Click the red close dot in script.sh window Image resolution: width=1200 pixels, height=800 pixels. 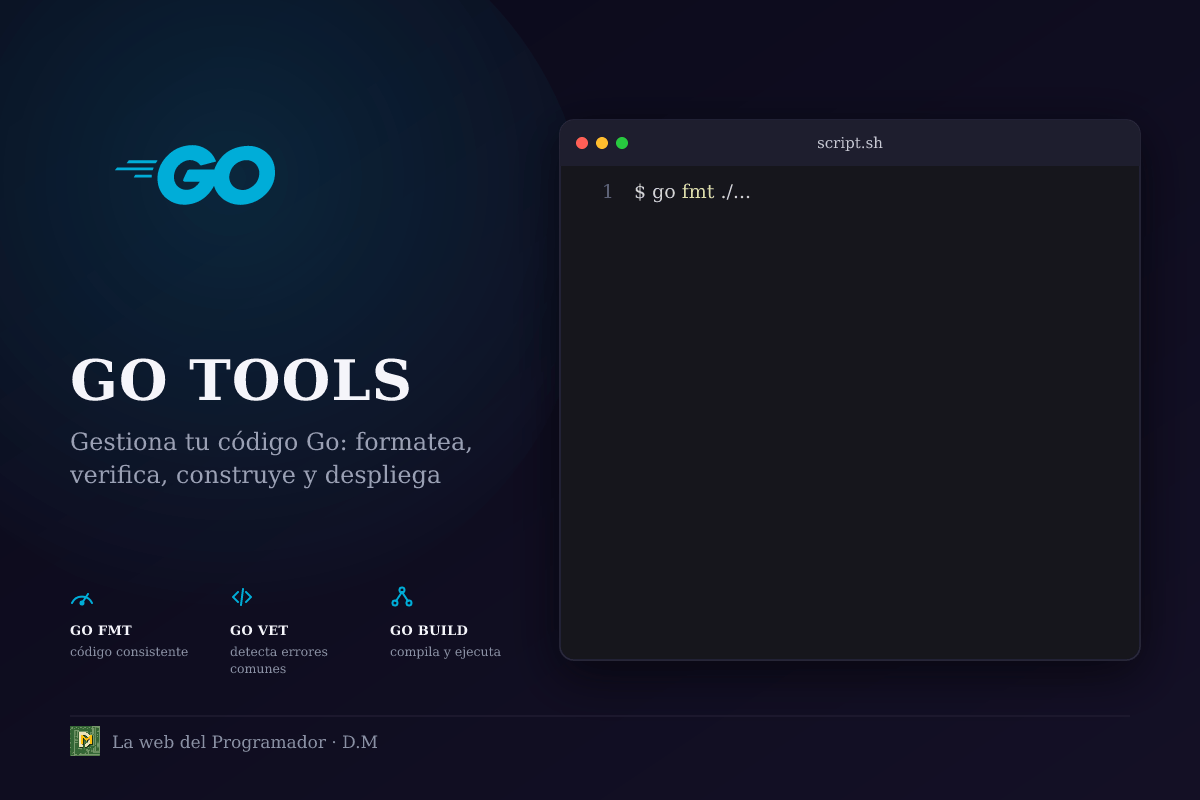coord(582,143)
